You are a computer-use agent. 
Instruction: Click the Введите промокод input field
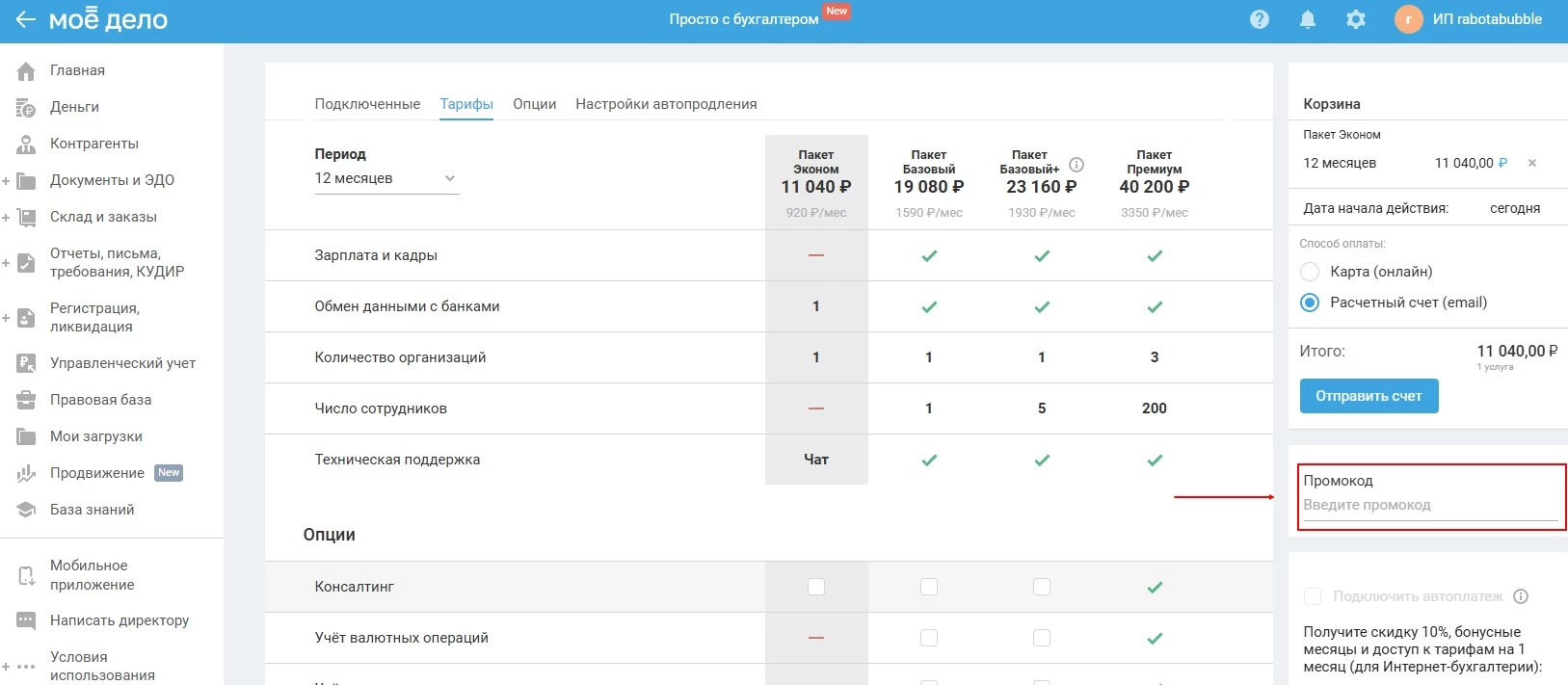point(1429,505)
